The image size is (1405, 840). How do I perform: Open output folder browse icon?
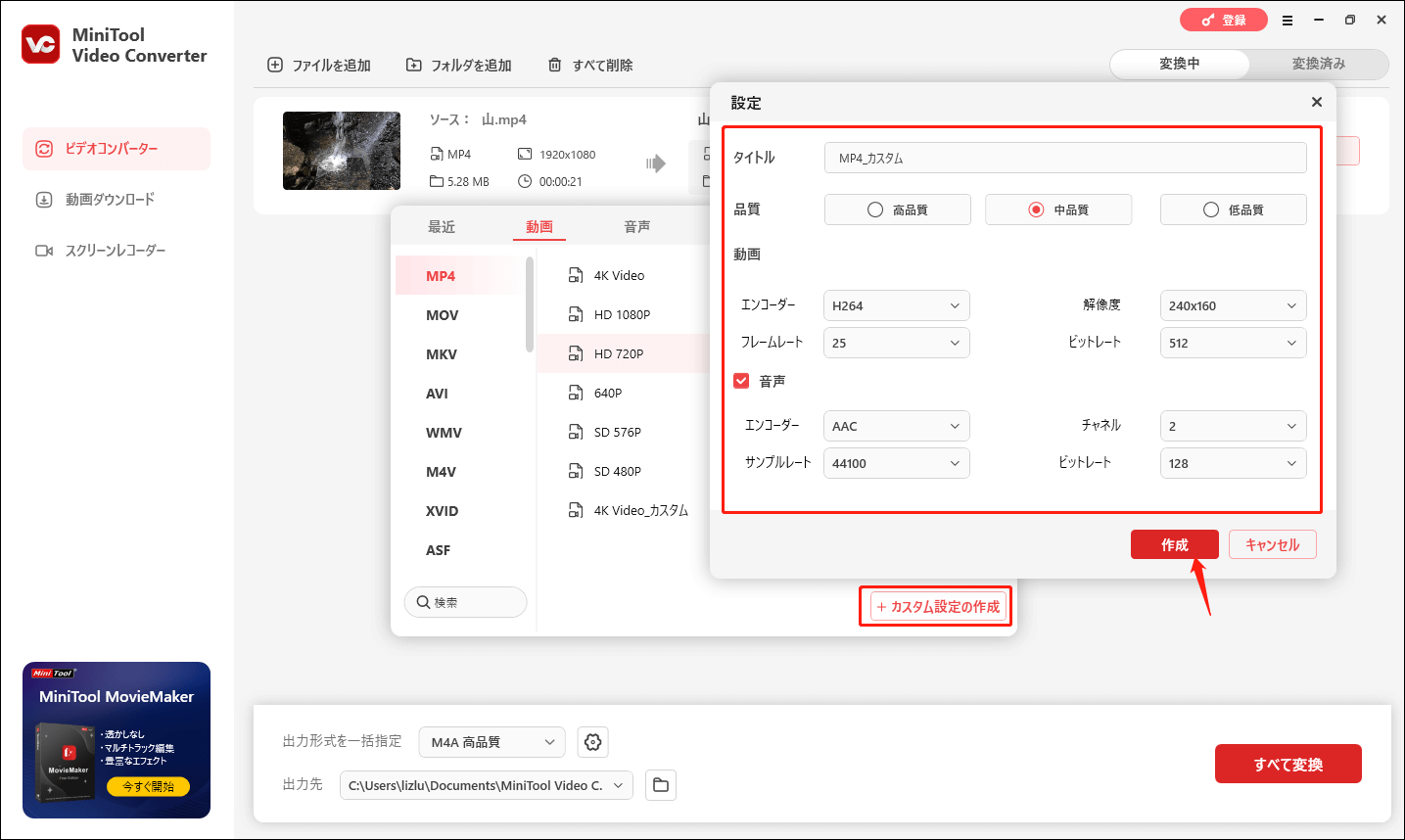coord(661,785)
